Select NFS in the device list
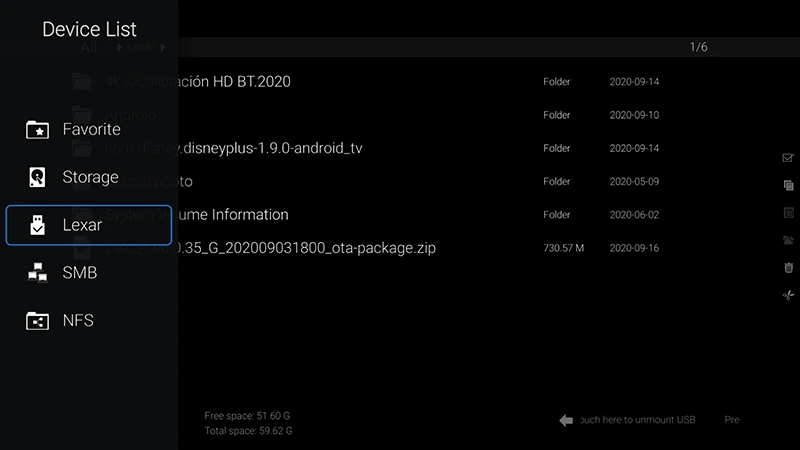Screen dimensions: 800x450 point(89,320)
